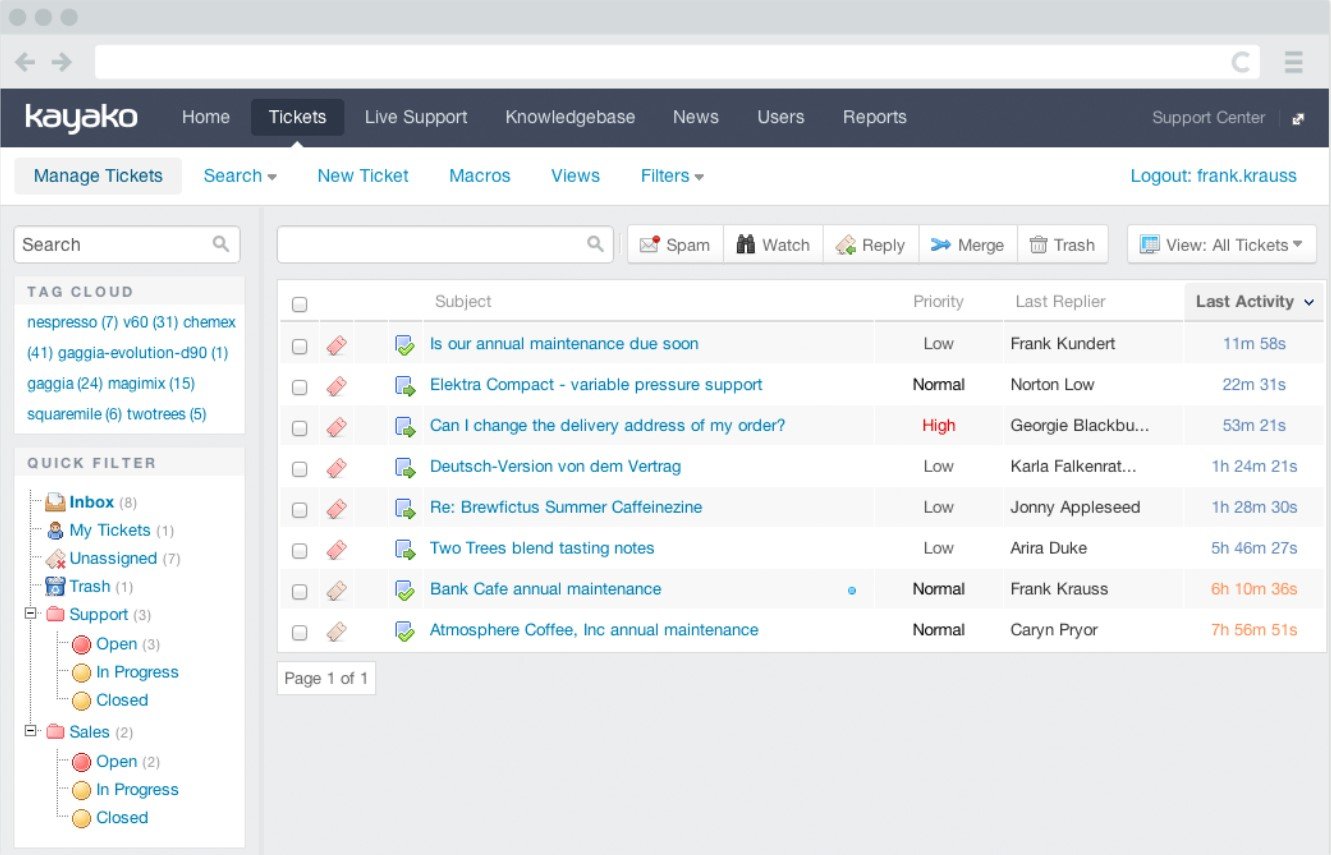Open the Macros link
The image size is (1331, 855).
click(480, 176)
